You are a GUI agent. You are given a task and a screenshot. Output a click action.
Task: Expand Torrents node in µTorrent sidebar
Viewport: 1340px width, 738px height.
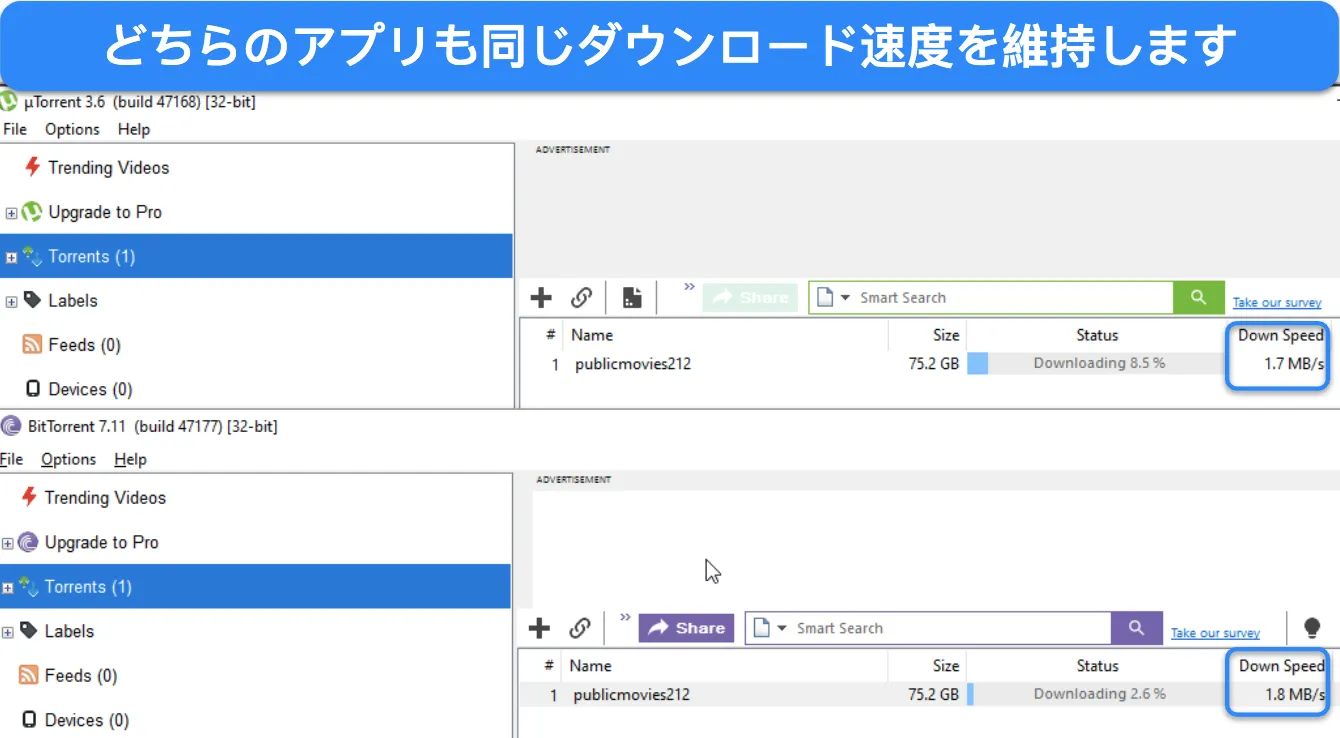11,257
